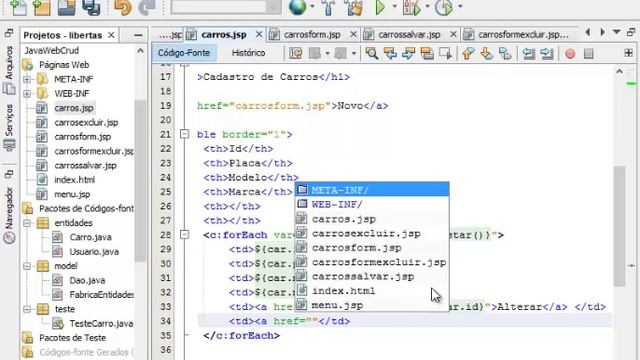This screenshot has height=360, width=640.
Task: Click Find Previous Occurrence icon
Action: [x=390, y=53]
